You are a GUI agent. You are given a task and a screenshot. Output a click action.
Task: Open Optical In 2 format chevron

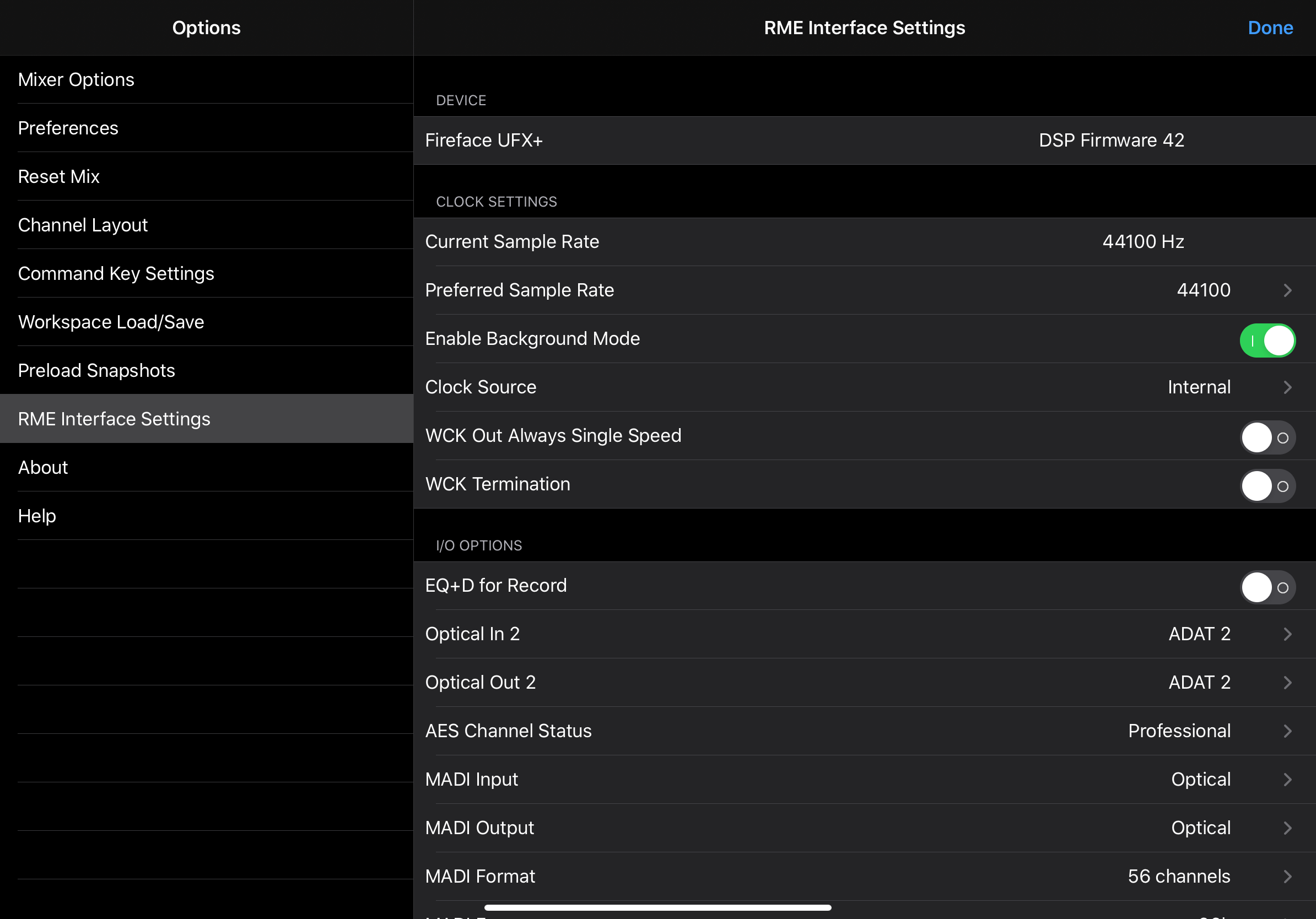click(1287, 634)
